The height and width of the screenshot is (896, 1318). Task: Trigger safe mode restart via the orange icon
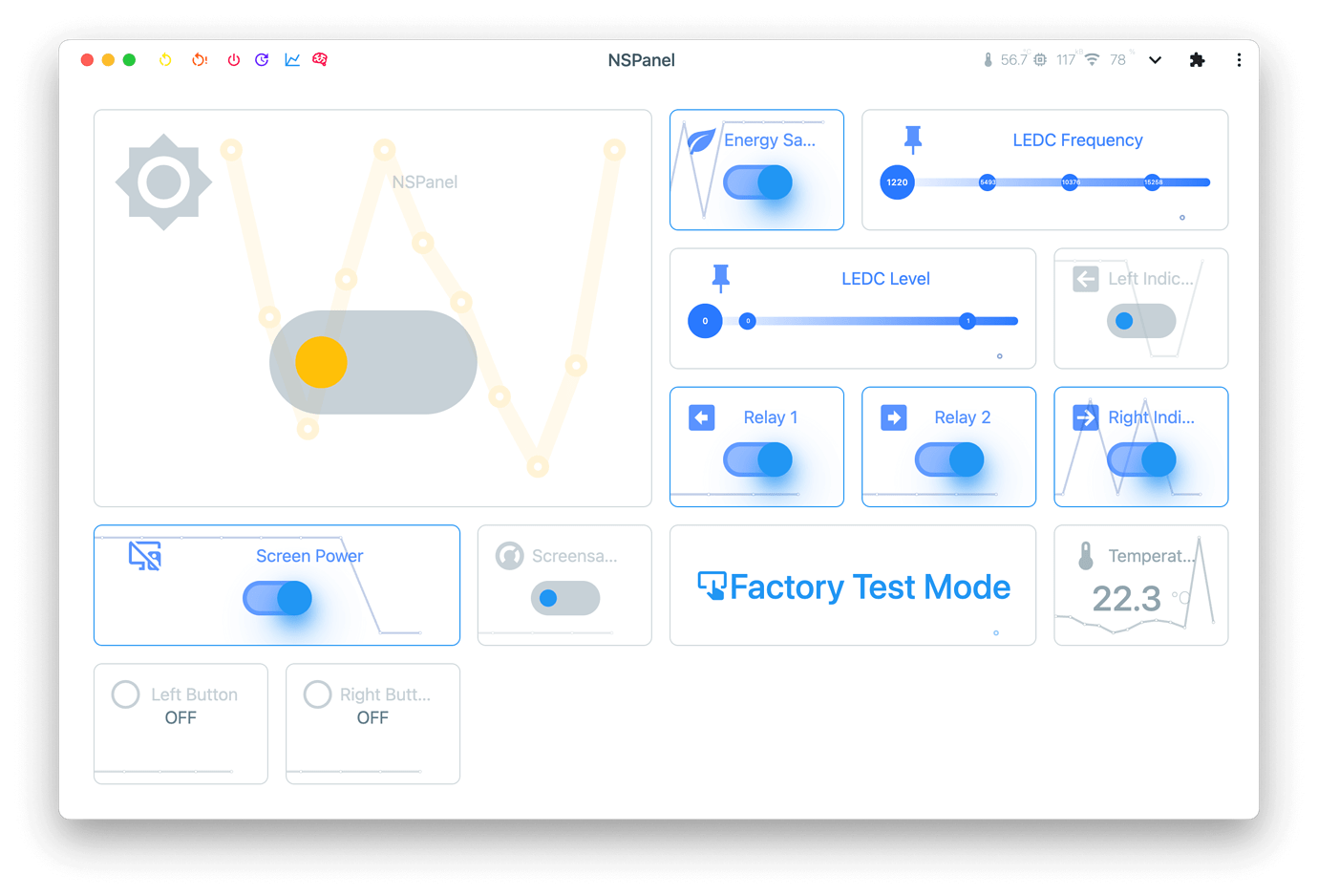[199, 59]
